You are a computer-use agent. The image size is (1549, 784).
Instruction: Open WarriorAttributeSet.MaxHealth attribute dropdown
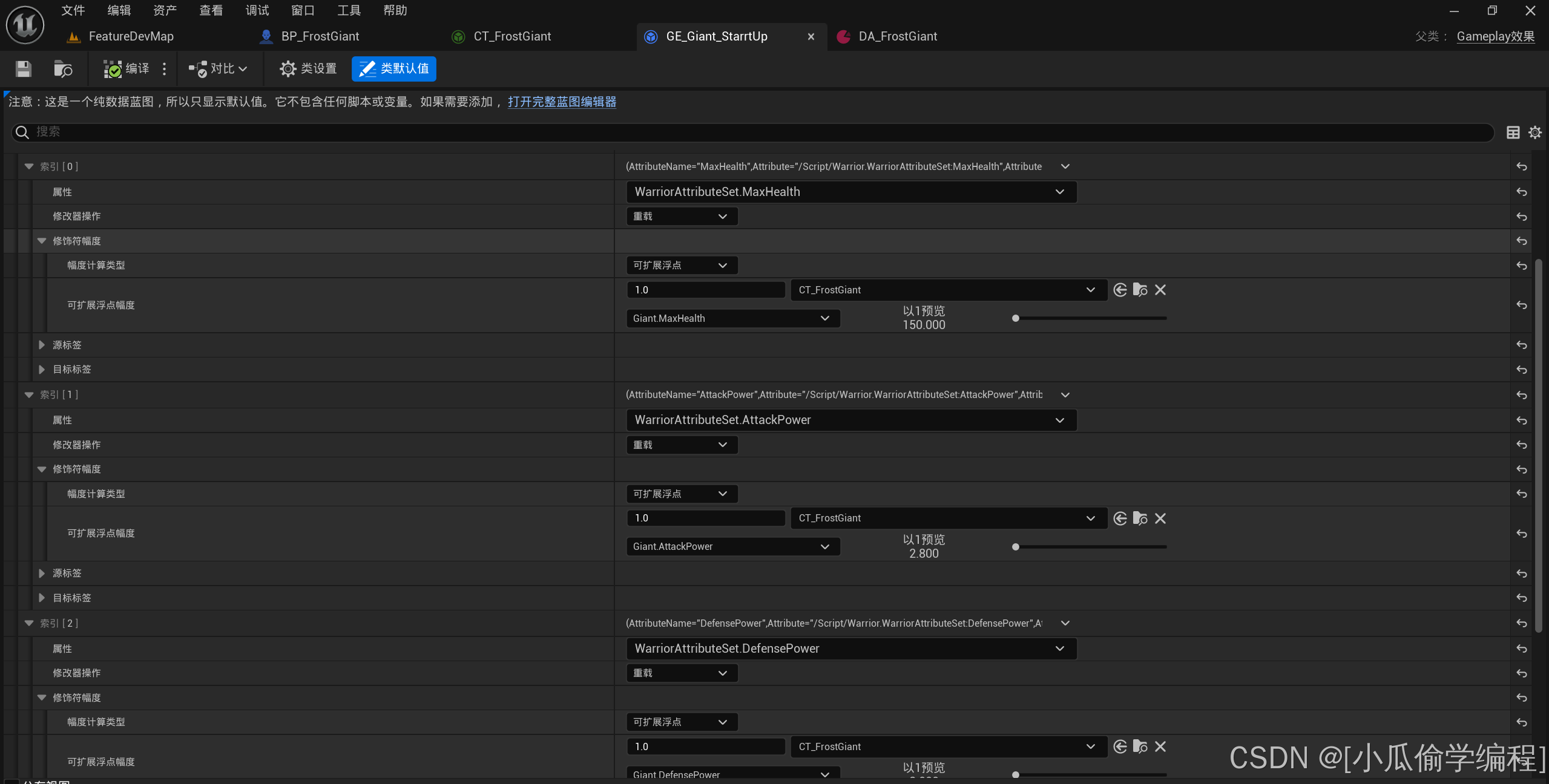tap(851, 192)
